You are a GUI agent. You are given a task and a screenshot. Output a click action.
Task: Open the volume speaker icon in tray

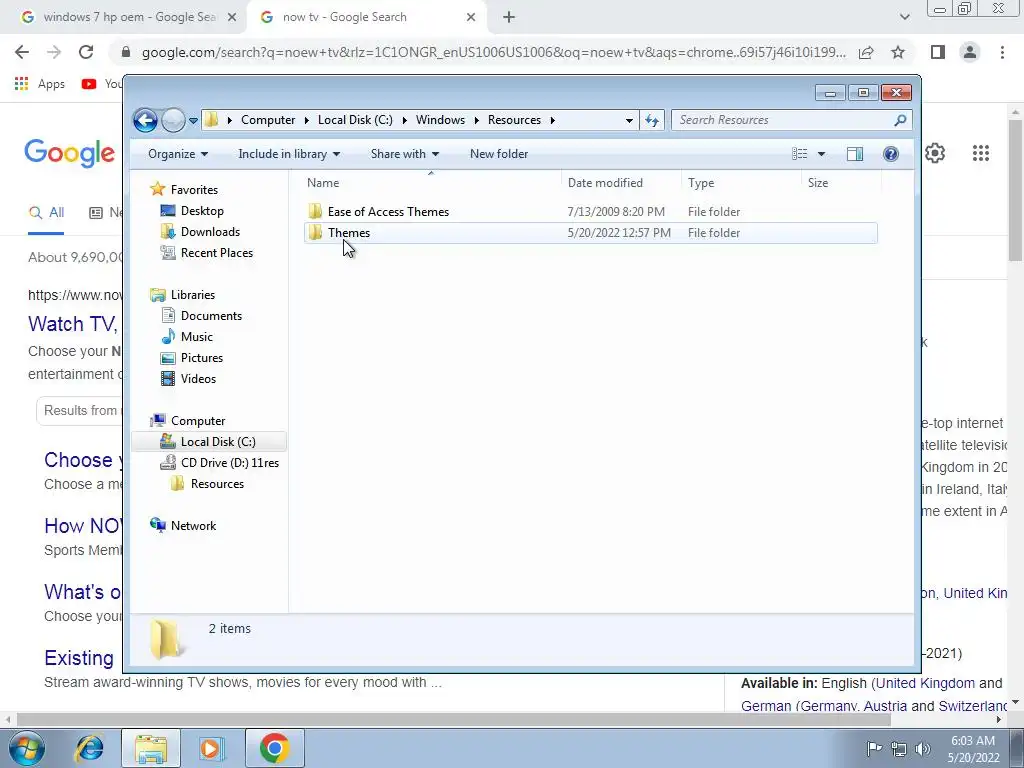coord(923,748)
